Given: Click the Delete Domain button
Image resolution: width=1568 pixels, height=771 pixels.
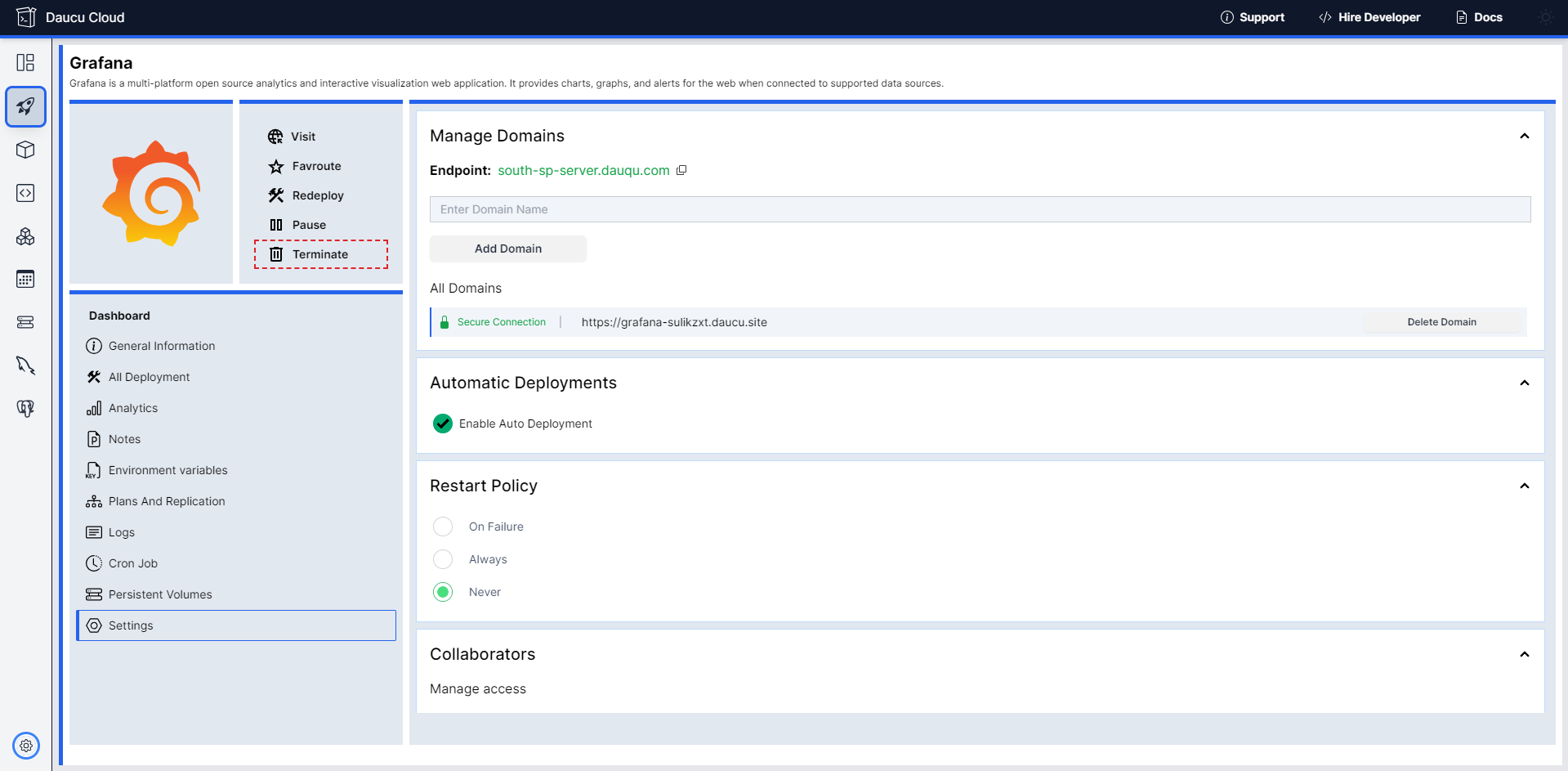Looking at the screenshot, I should 1441,322.
